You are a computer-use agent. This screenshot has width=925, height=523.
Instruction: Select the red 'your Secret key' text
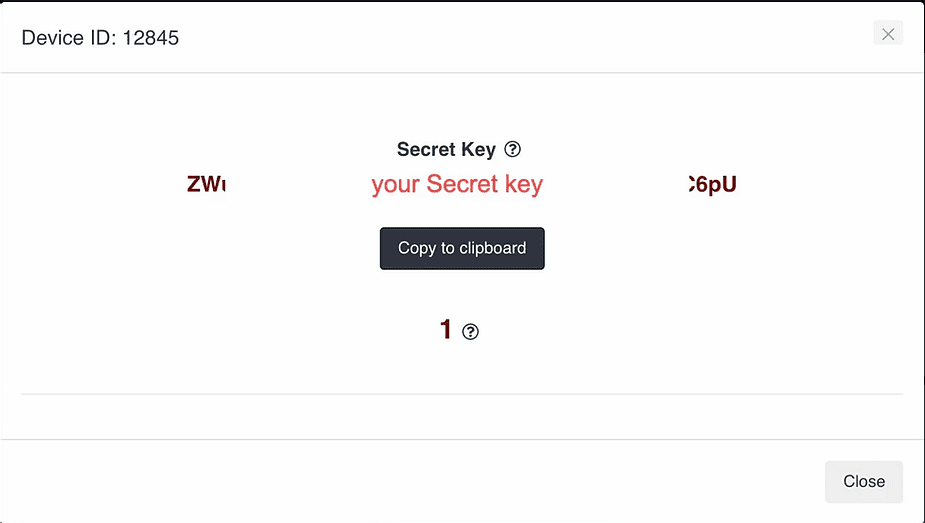pos(457,184)
